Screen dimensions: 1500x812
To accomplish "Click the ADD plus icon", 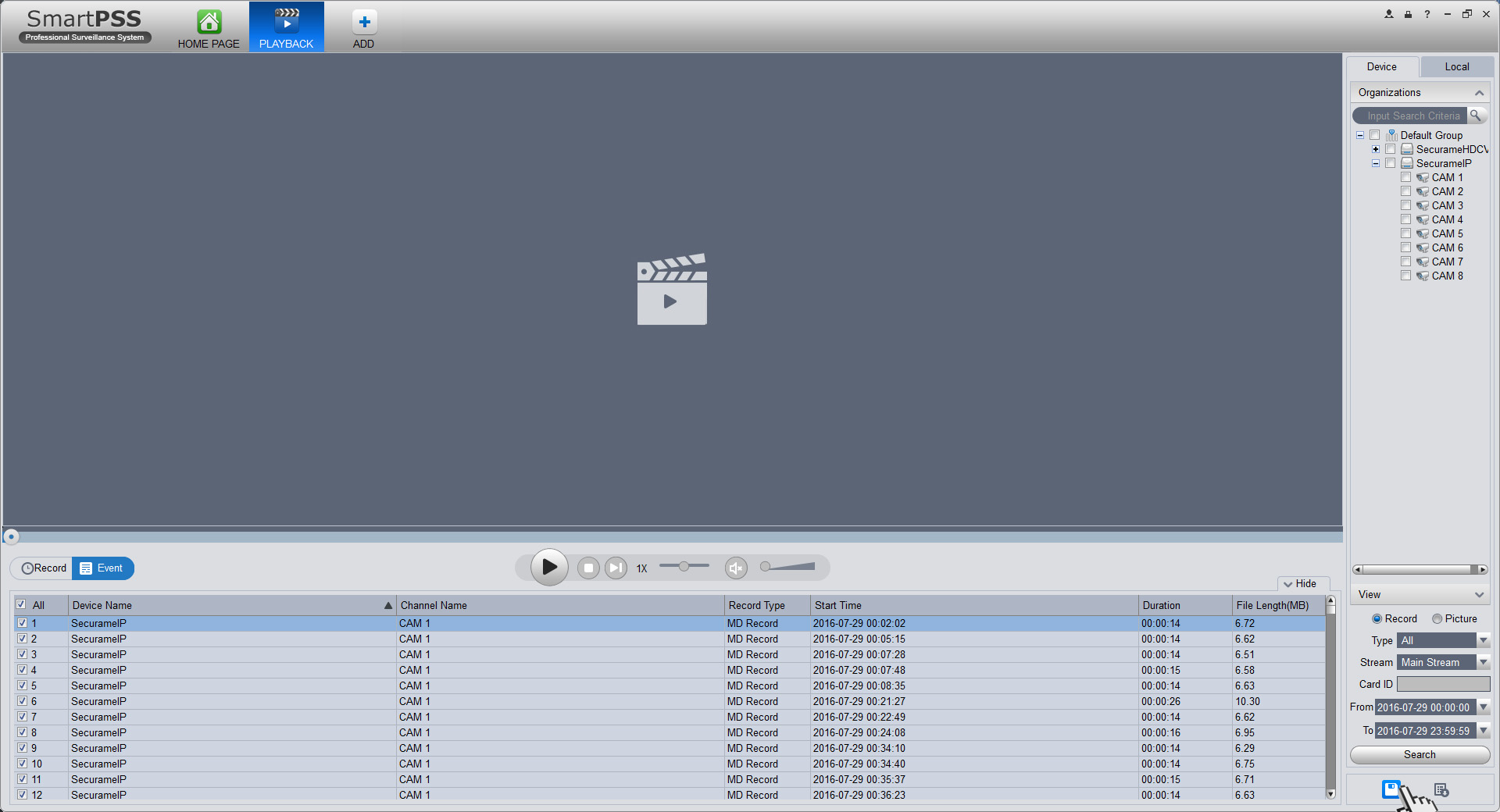I will pyautogui.click(x=364, y=22).
